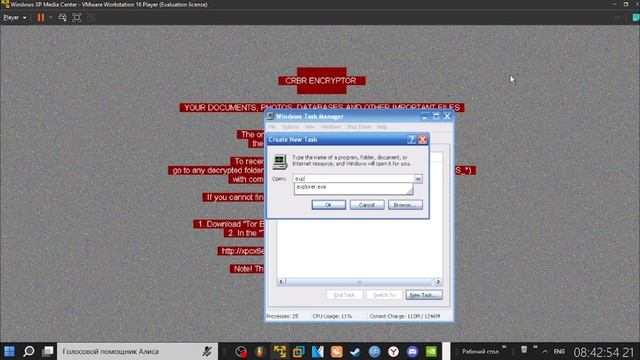The width and height of the screenshot is (640, 360).
Task: Click the CRBR ENCRYPTOR heading
Action: click(321, 81)
